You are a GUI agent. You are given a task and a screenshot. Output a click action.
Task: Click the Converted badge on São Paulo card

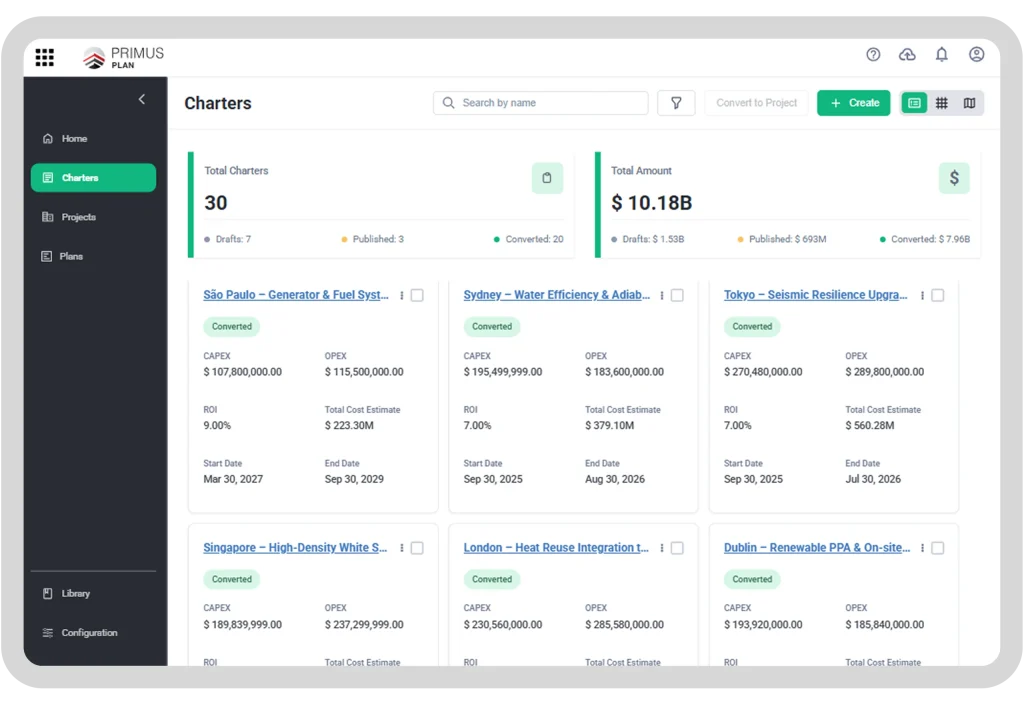point(231,326)
